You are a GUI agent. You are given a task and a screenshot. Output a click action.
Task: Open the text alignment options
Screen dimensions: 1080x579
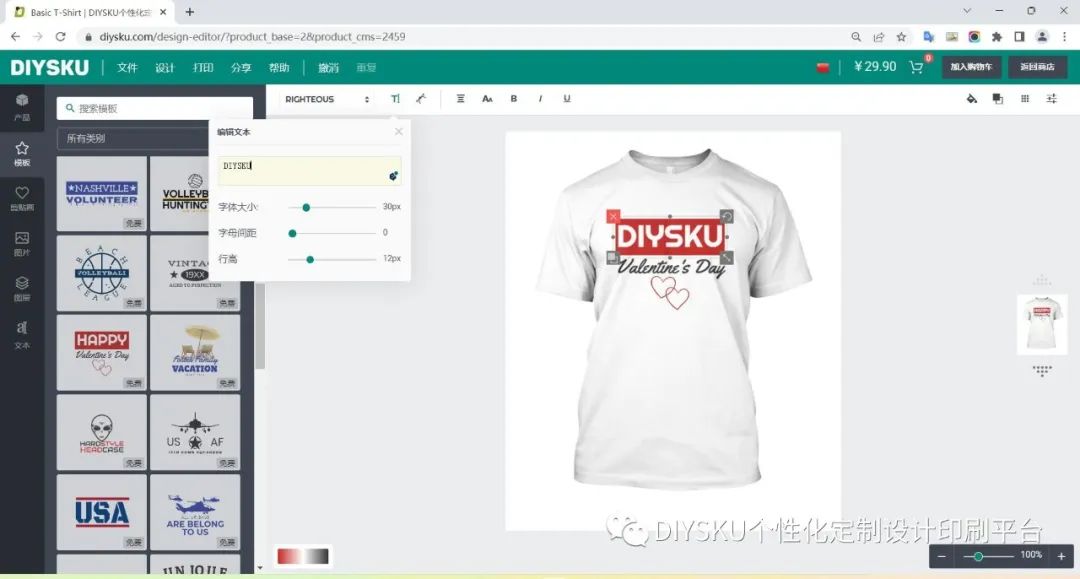tap(460, 99)
